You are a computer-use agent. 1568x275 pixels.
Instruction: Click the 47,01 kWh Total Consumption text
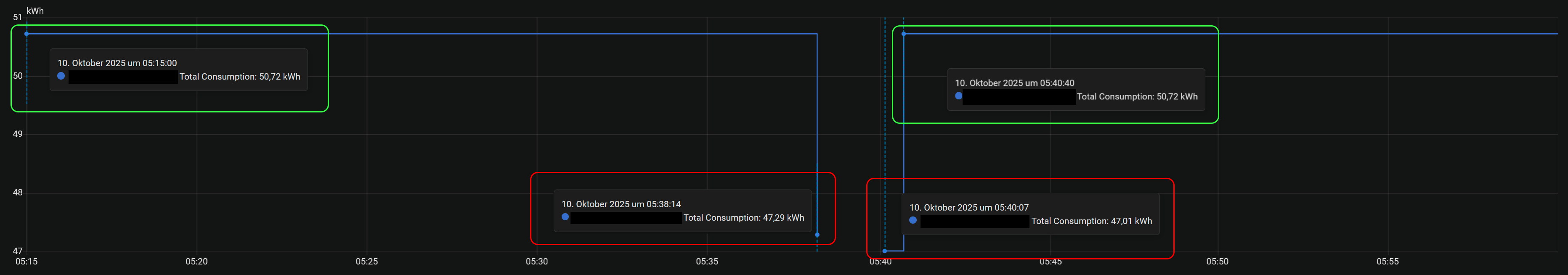tap(1091, 222)
